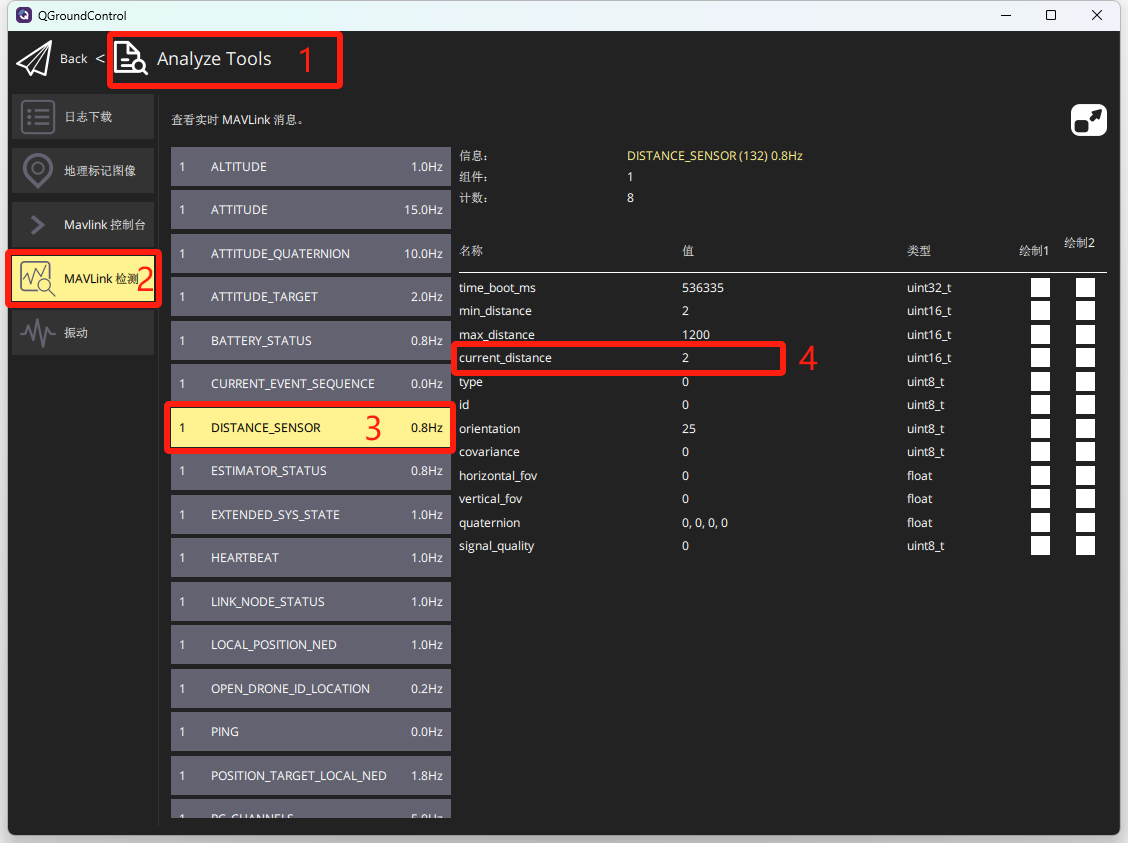Click the MAVLink inspector chart icon
This screenshot has height=843, width=1128.
[x=37, y=278]
